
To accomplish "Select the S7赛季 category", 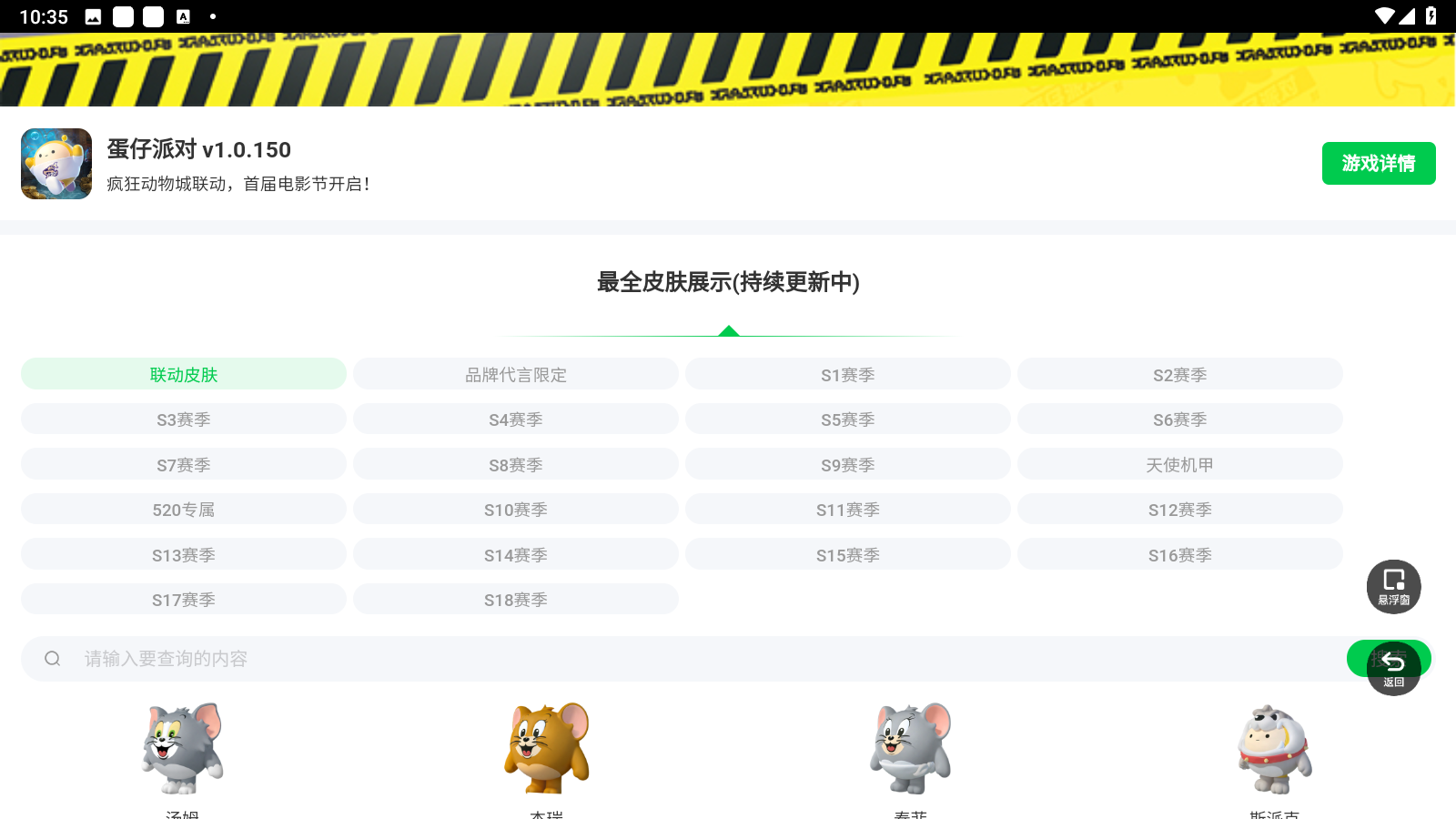I will point(184,464).
